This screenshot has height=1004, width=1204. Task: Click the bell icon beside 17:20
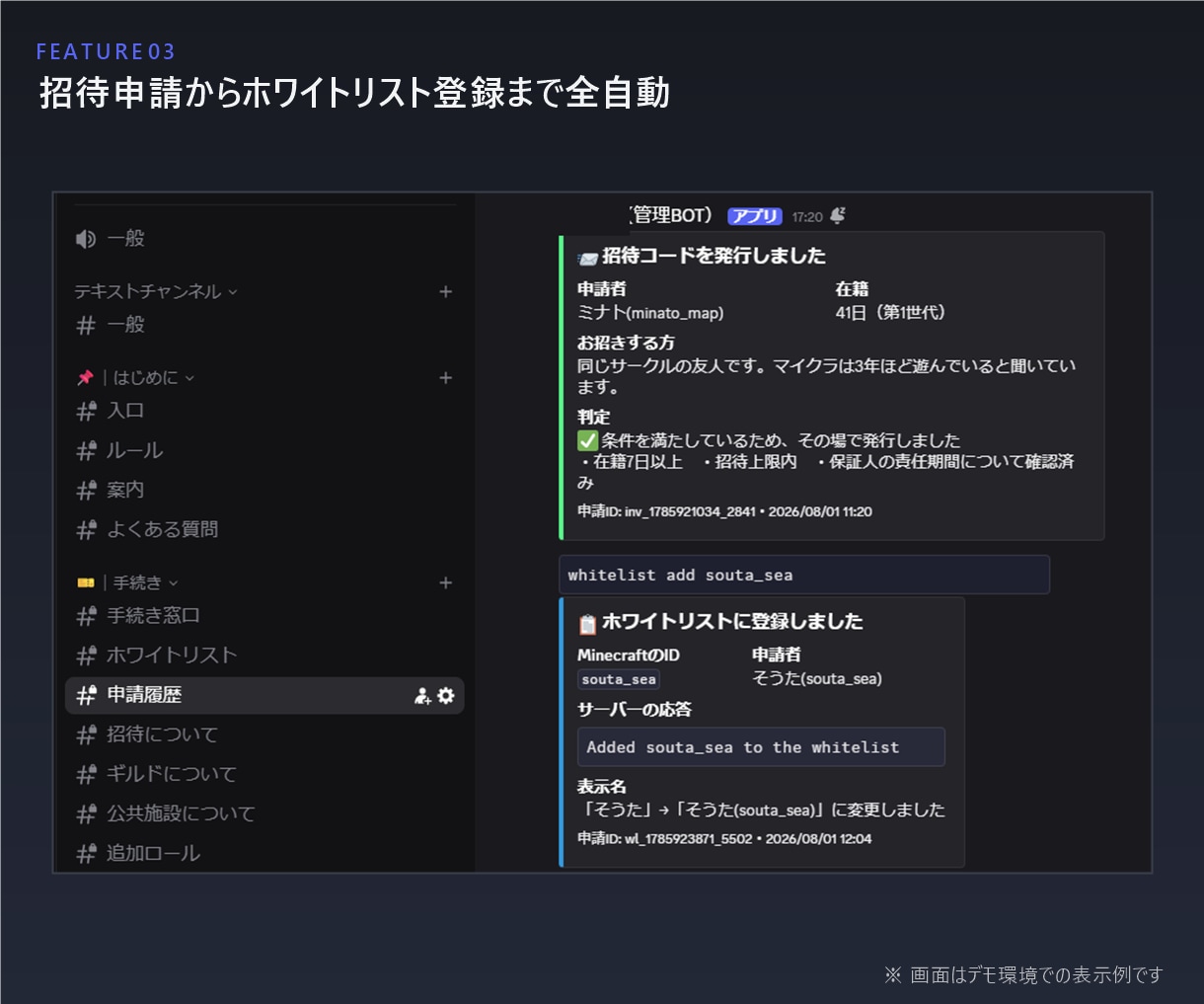pyautogui.click(x=838, y=215)
